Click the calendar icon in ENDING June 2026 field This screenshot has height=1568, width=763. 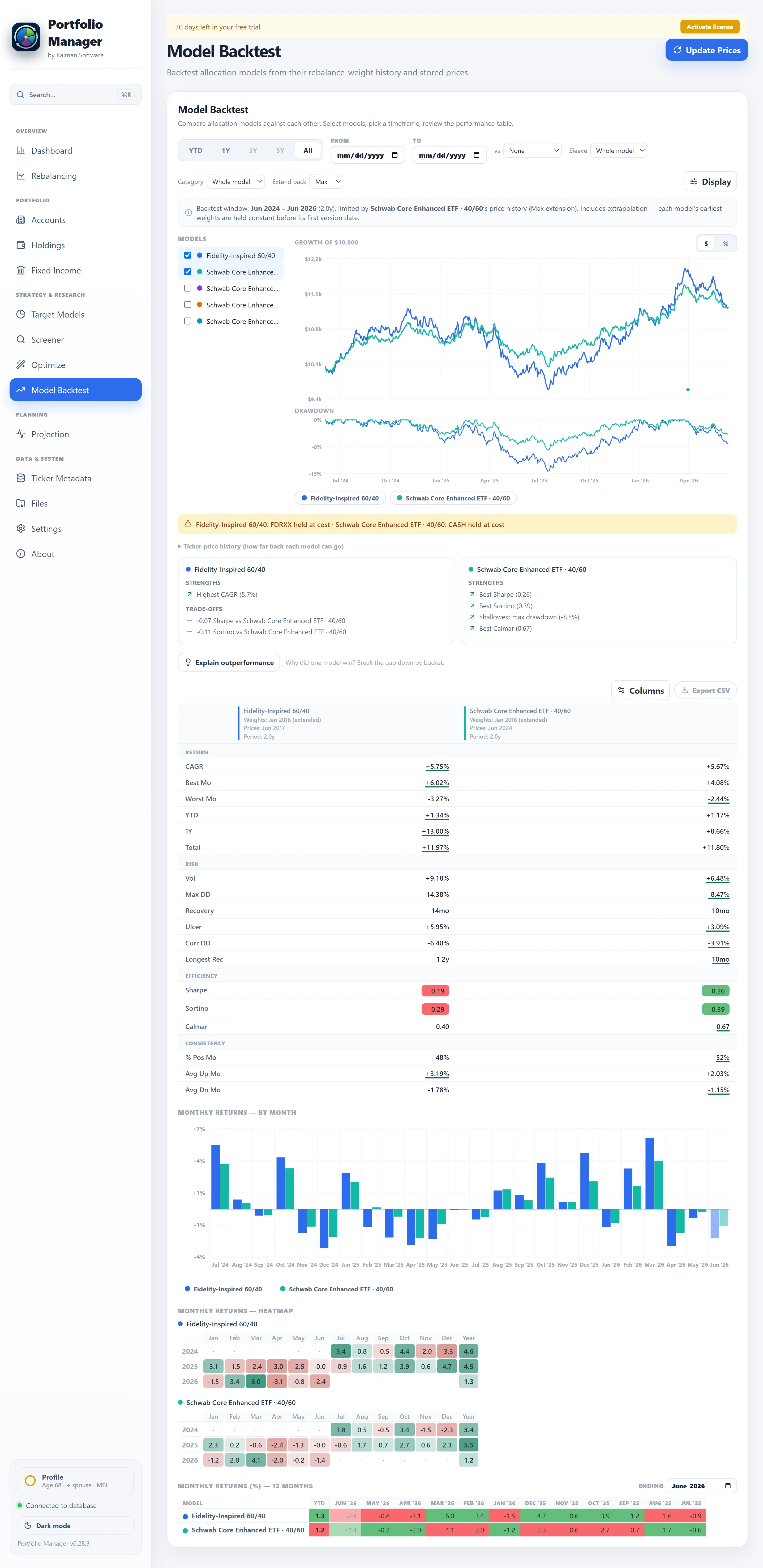point(728,1486)
